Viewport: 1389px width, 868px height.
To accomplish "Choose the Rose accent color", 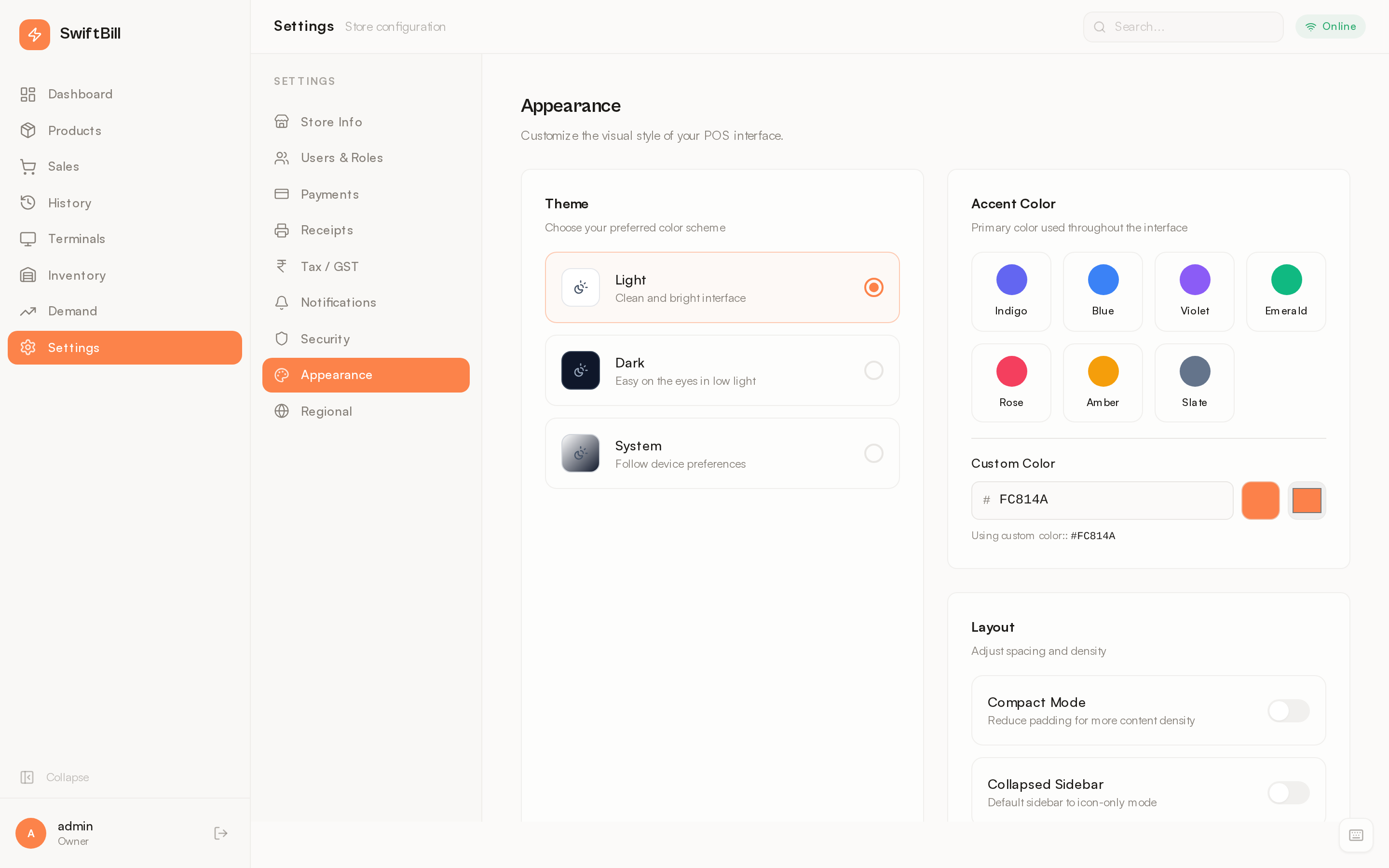I will tap(1011, 383).
